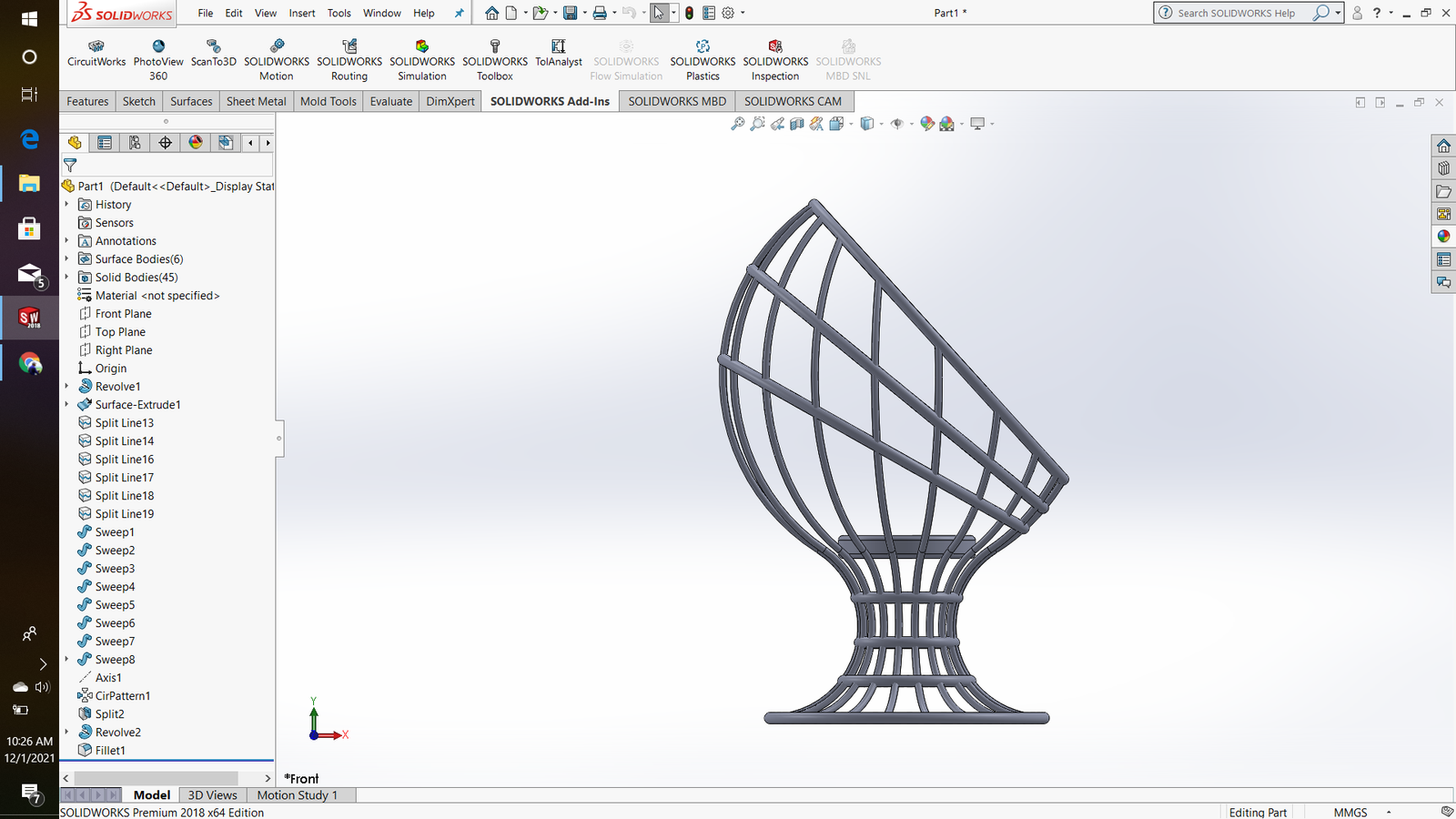Open the CircuitWorks add-in

click(96, 54)
